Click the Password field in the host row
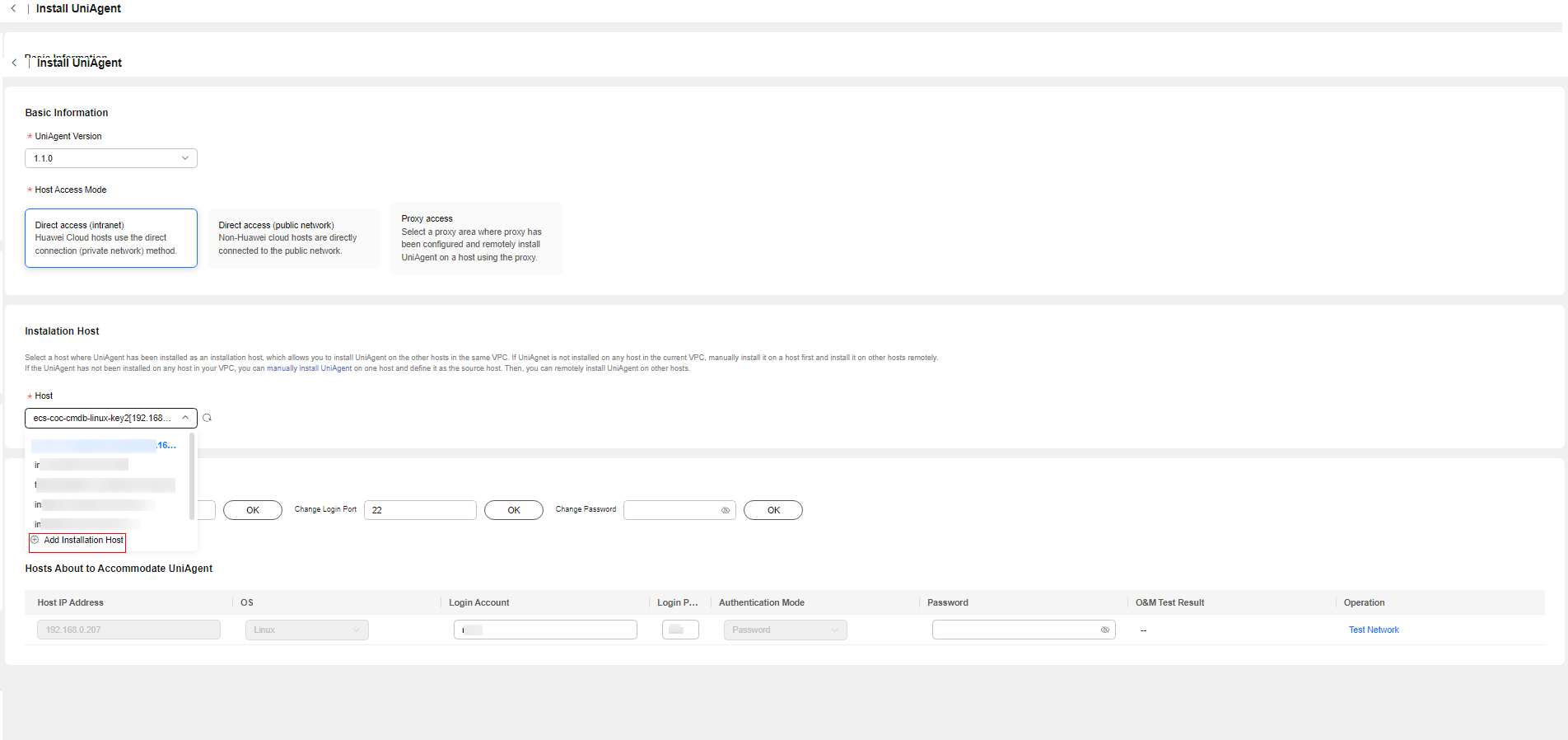 point(1024,630)
